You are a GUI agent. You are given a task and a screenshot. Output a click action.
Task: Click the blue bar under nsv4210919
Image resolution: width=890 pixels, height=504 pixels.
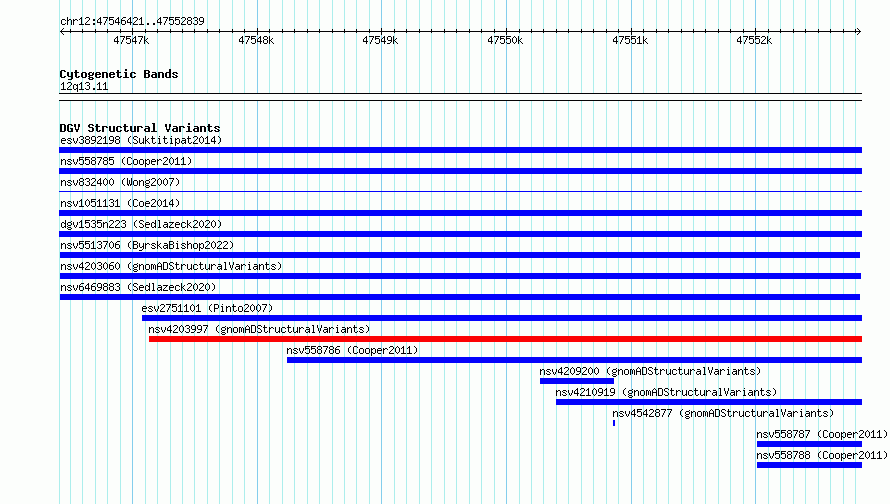pyautogui.click(x=709, y=402)
